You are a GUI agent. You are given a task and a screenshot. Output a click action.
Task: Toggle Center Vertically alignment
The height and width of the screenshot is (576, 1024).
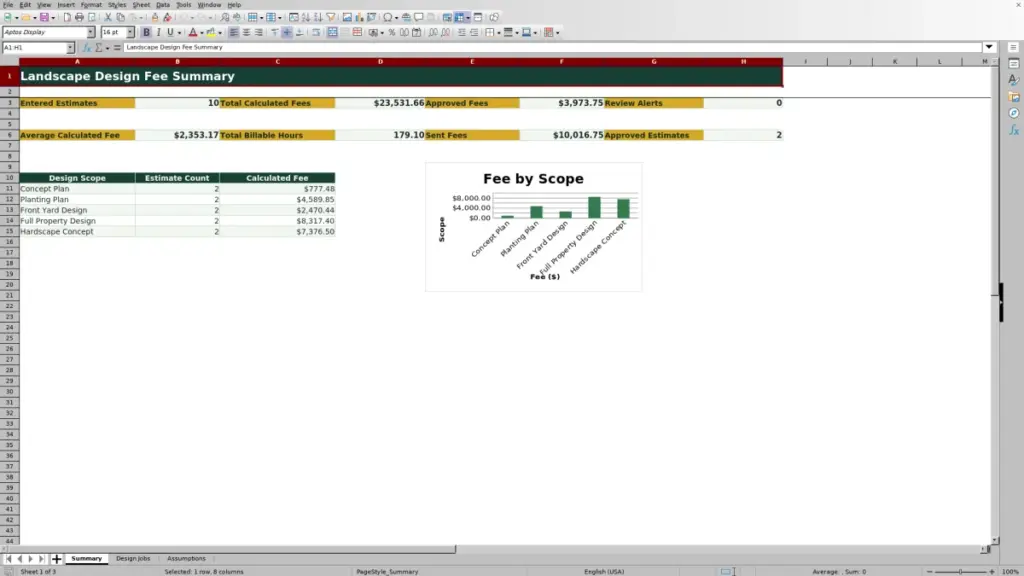click(x=287, y=32)
